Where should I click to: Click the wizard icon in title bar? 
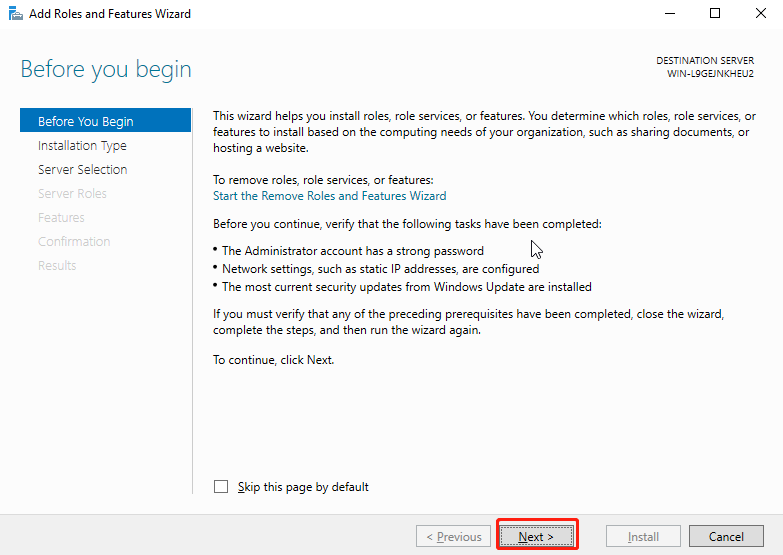coord(14,14)
